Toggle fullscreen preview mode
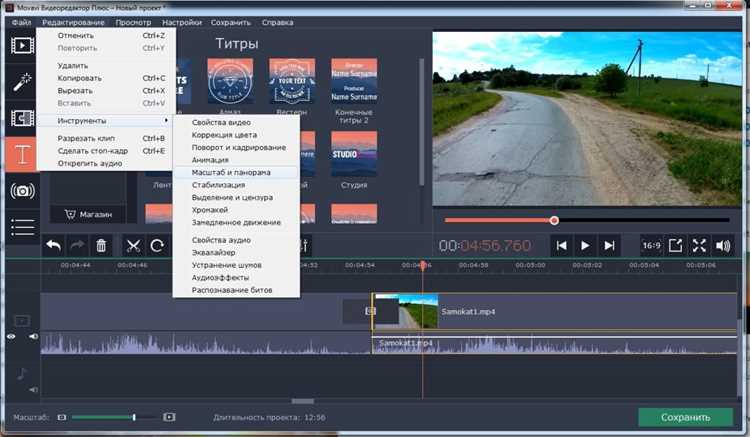 [x=699, y=246]
